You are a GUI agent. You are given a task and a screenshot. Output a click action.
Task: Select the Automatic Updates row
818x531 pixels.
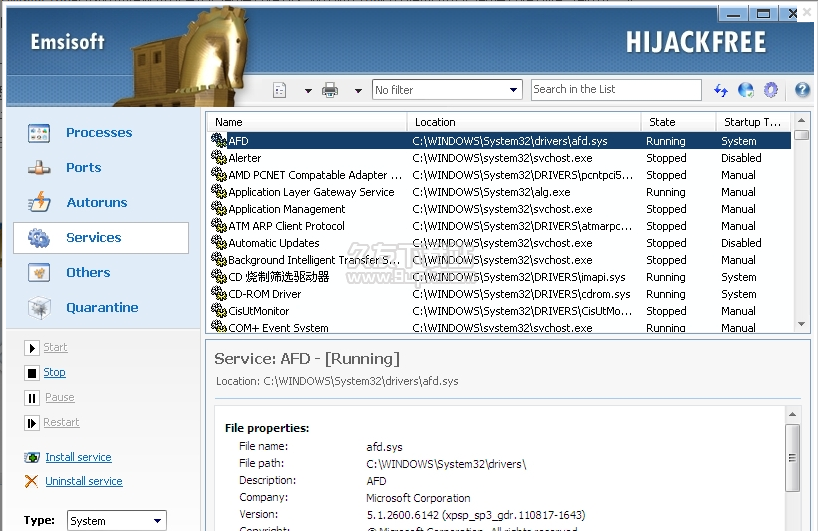(499, 243)
